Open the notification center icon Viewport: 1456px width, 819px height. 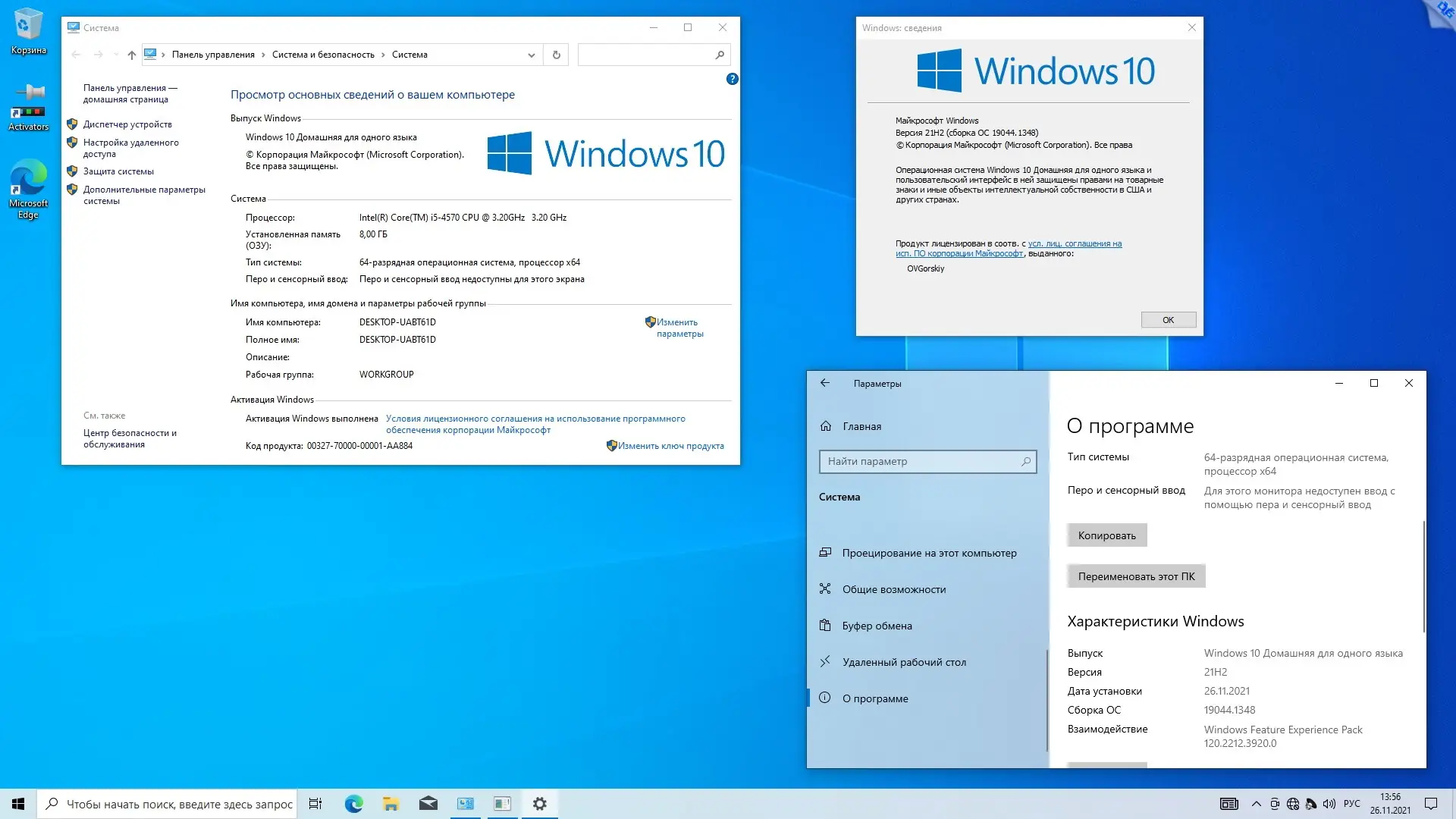1430,804
